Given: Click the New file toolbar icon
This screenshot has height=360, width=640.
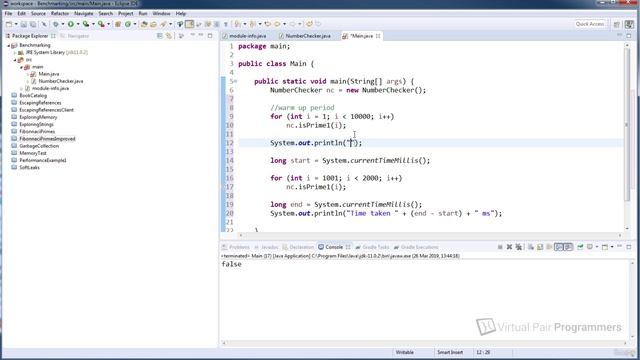Looking at the screenshot, I should coord(9,24).
